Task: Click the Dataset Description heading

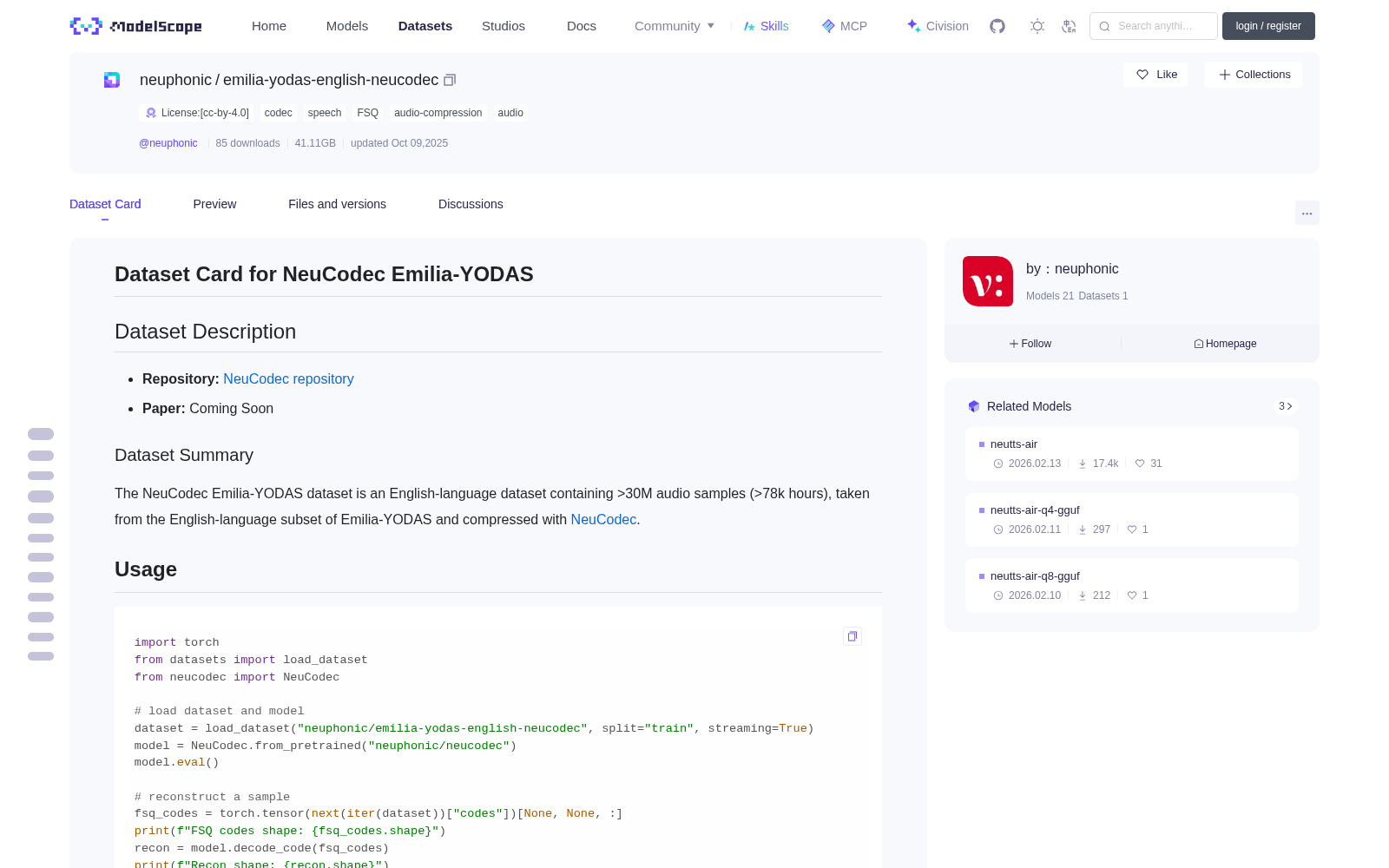Action: (205, 332)
